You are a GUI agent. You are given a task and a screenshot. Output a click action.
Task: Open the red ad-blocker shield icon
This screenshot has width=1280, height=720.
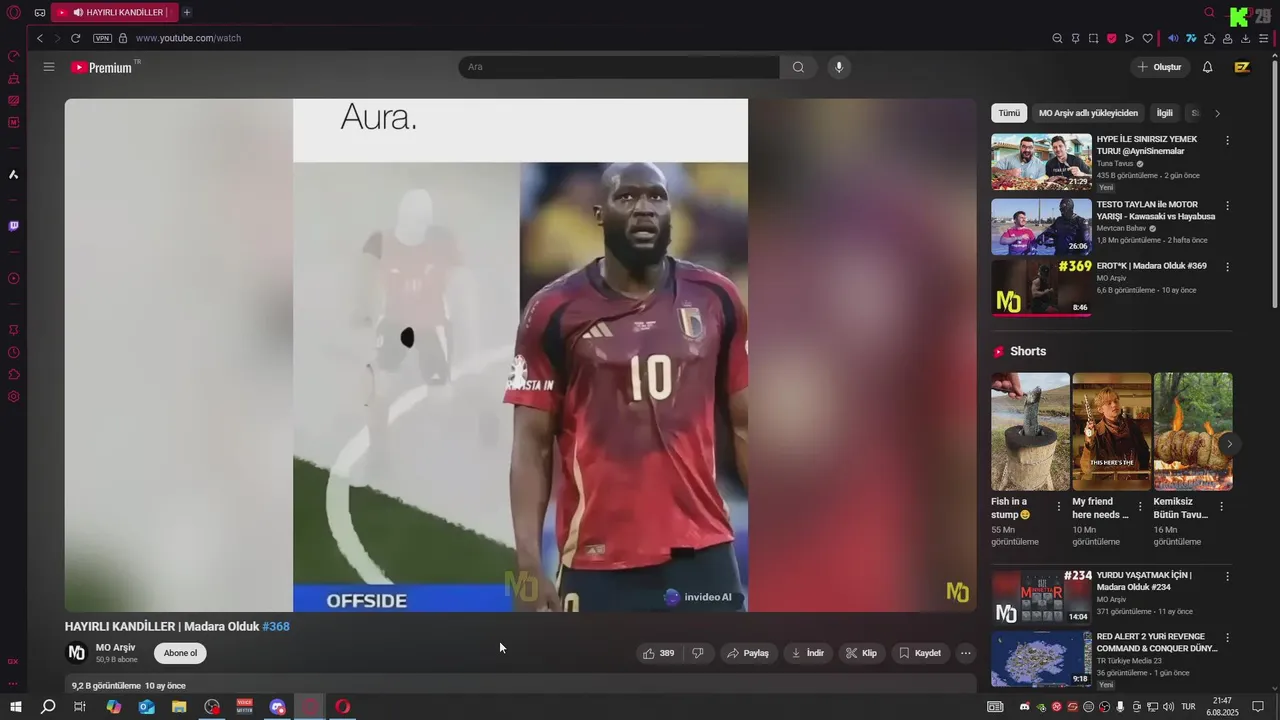[x=1111, y=38]
